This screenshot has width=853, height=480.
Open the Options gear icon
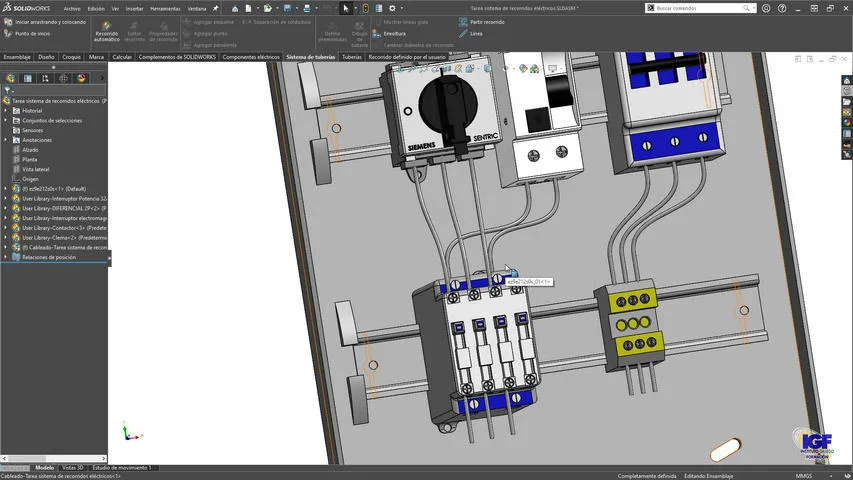point(392,8)
